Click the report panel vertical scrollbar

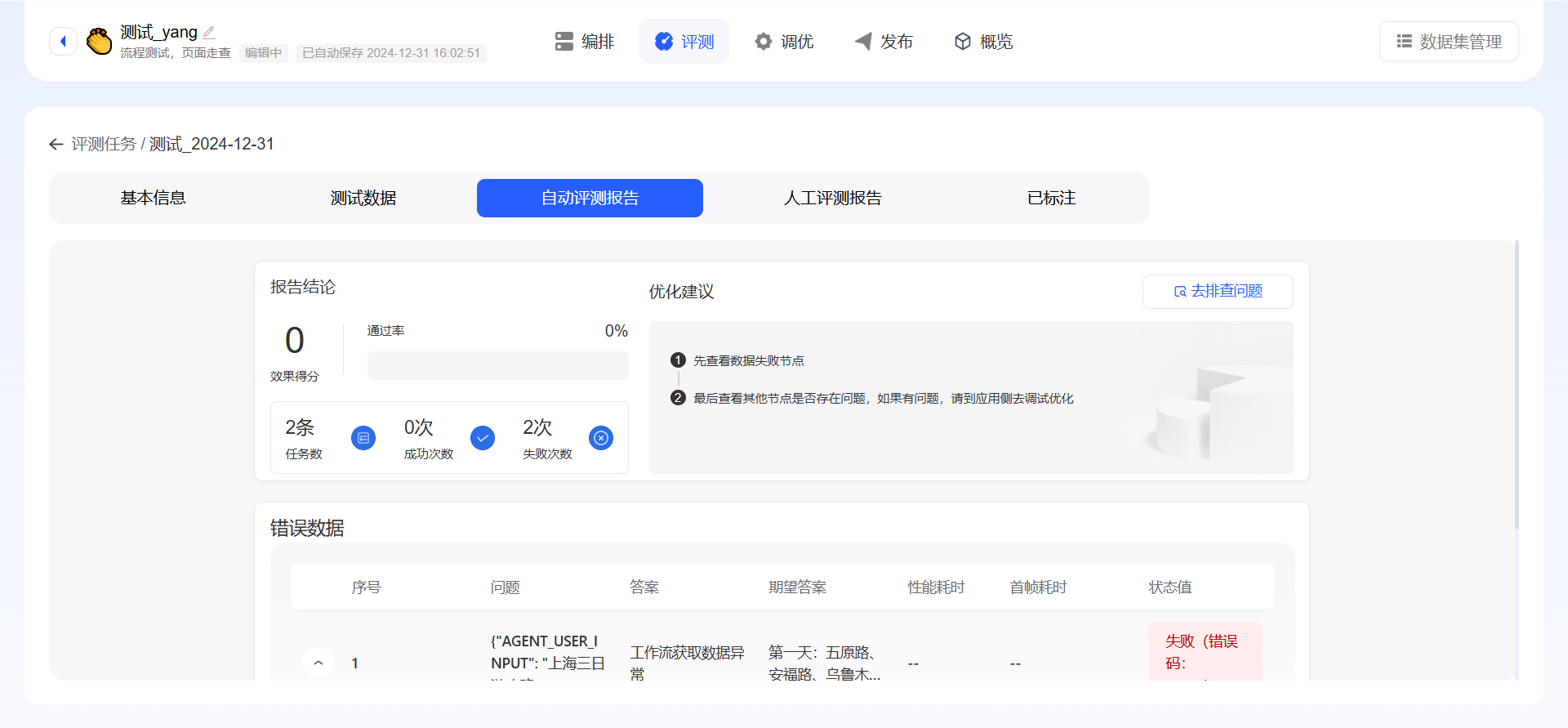pyautogui.click(x=1517, y=384)
